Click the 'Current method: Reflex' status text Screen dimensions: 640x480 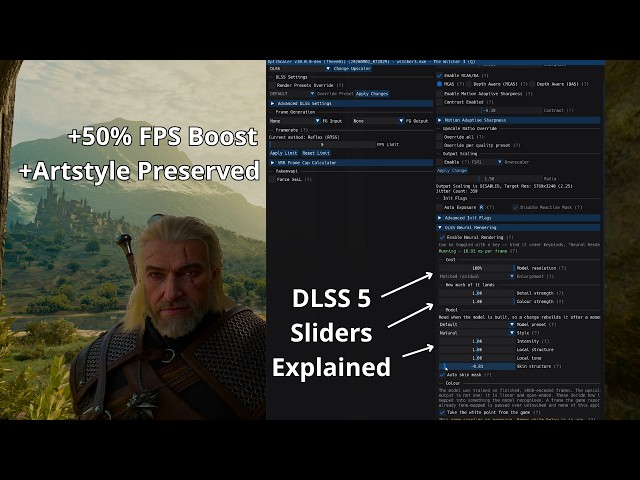(304, 137)
